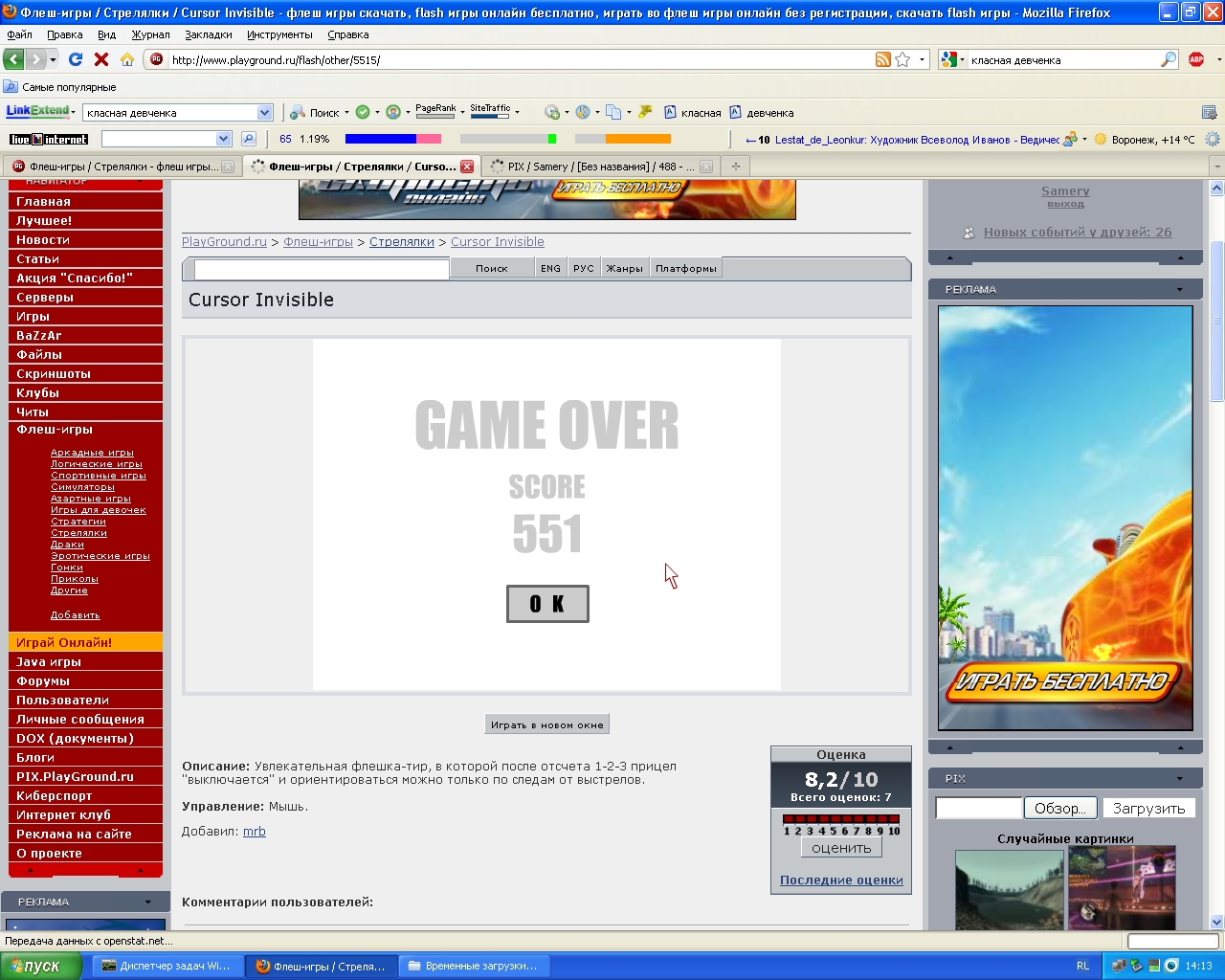Select rating 3 radio button
1225x980 pixels.
[x=810, y=819]
